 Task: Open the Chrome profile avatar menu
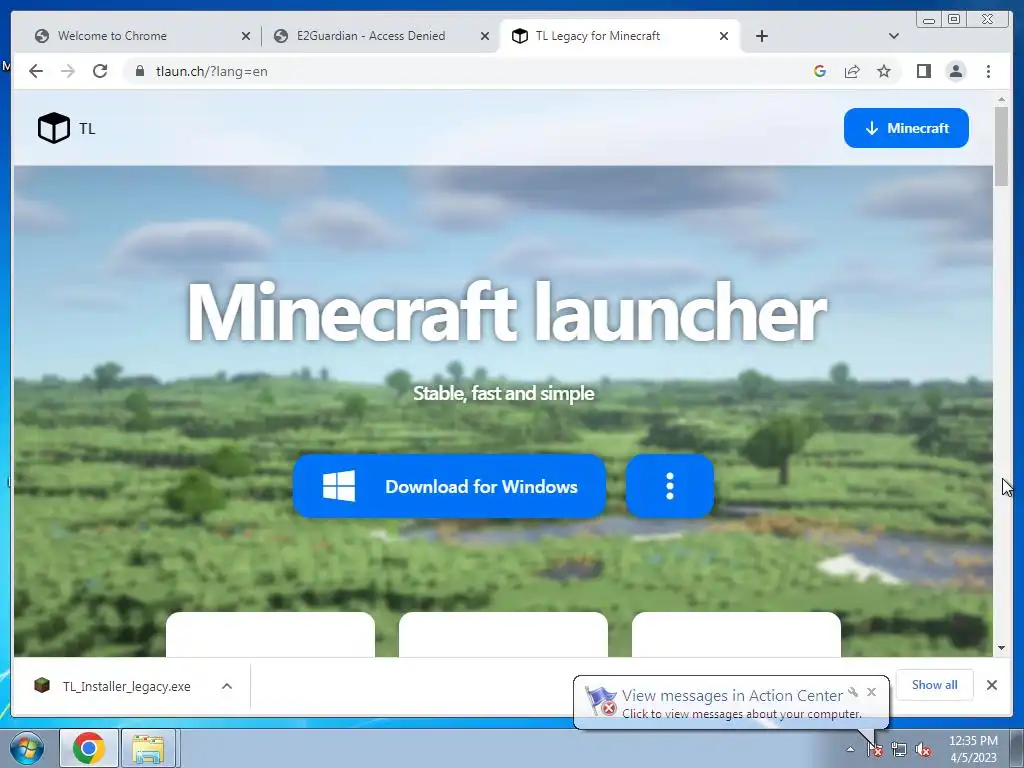pyautogui.click(x=956, y=71)
